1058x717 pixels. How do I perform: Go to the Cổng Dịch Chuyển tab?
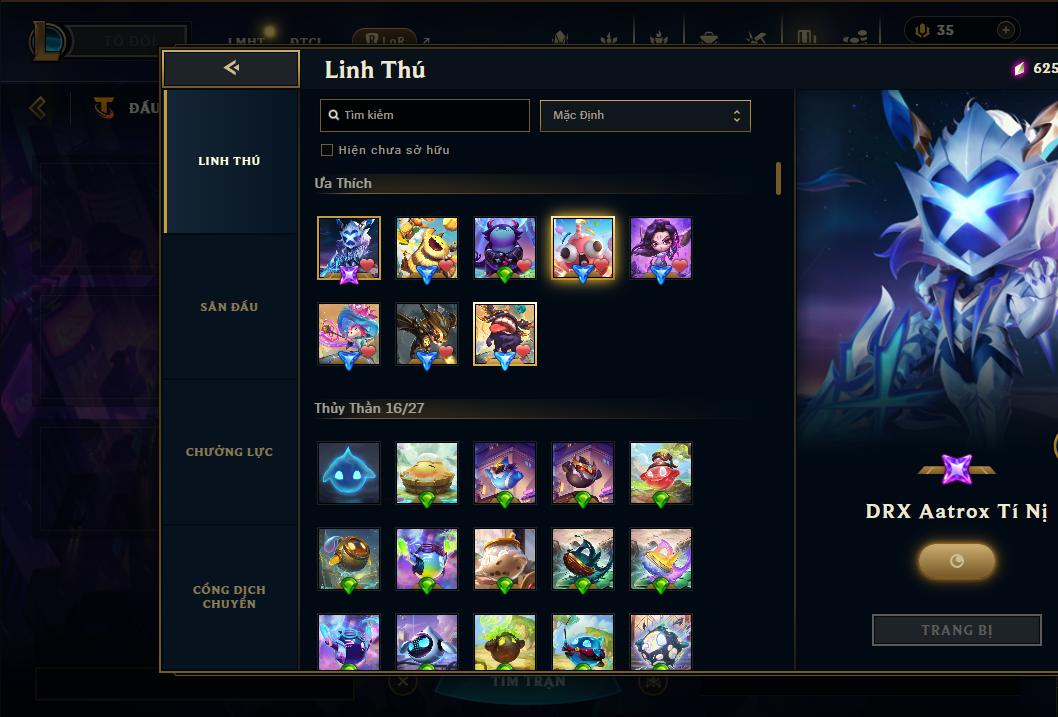[229, 597]
